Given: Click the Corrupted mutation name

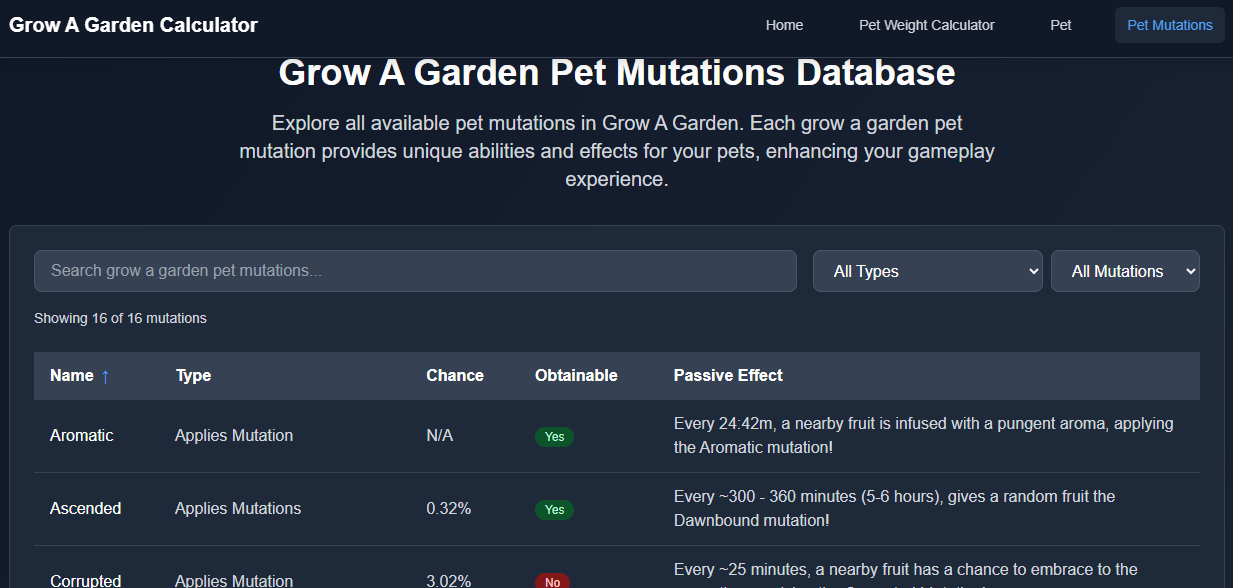Looking at the screenshot, I should coord(85,581).
